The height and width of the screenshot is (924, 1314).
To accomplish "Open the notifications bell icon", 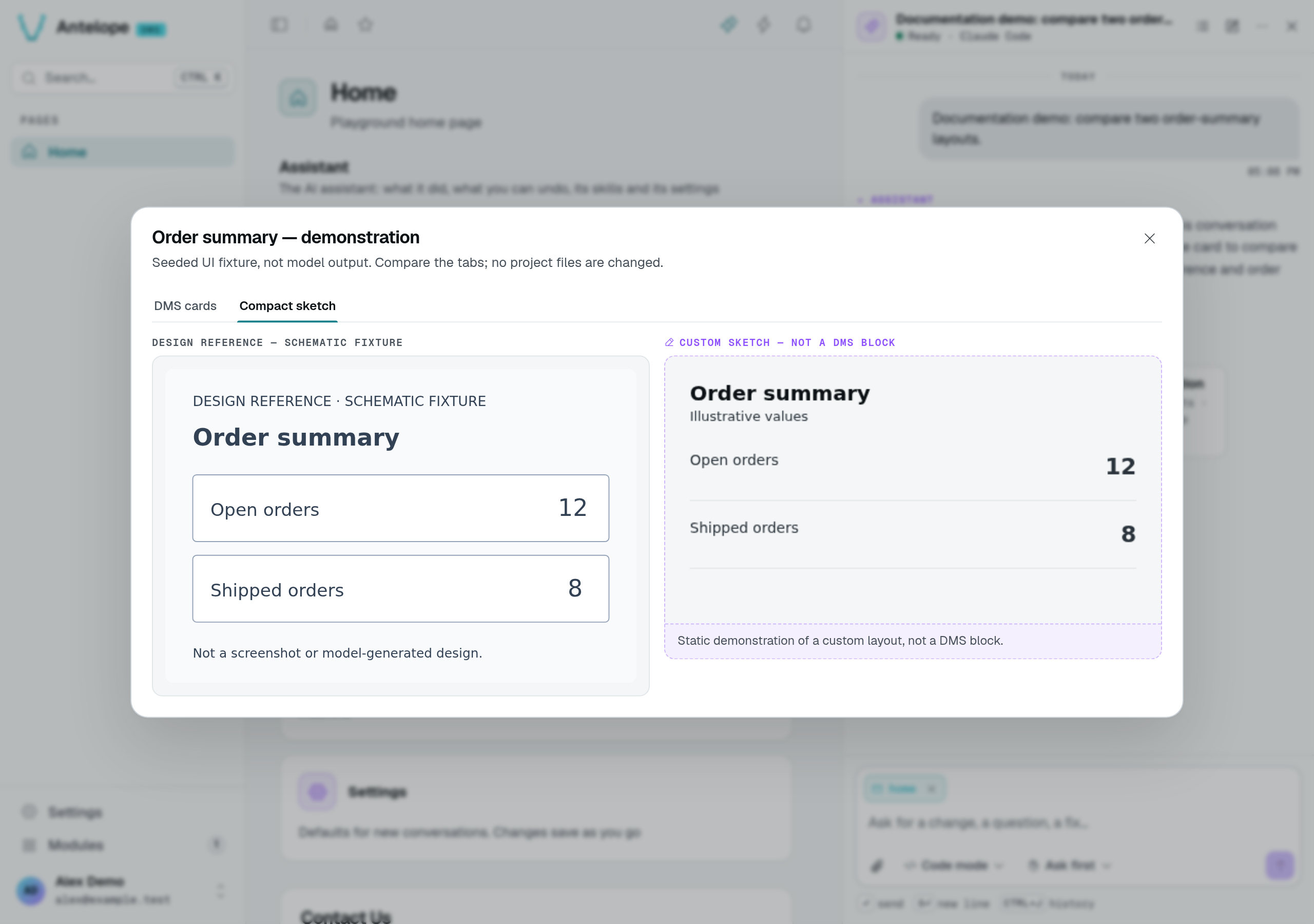I will 803,25.
